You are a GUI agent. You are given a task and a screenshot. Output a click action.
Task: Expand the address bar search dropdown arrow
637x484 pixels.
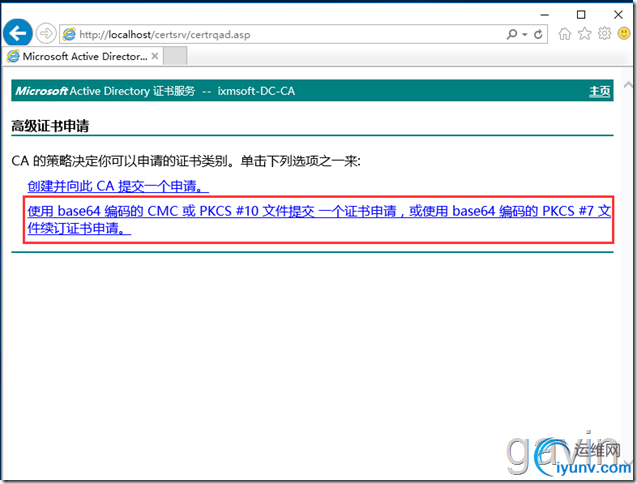[525, 35]
